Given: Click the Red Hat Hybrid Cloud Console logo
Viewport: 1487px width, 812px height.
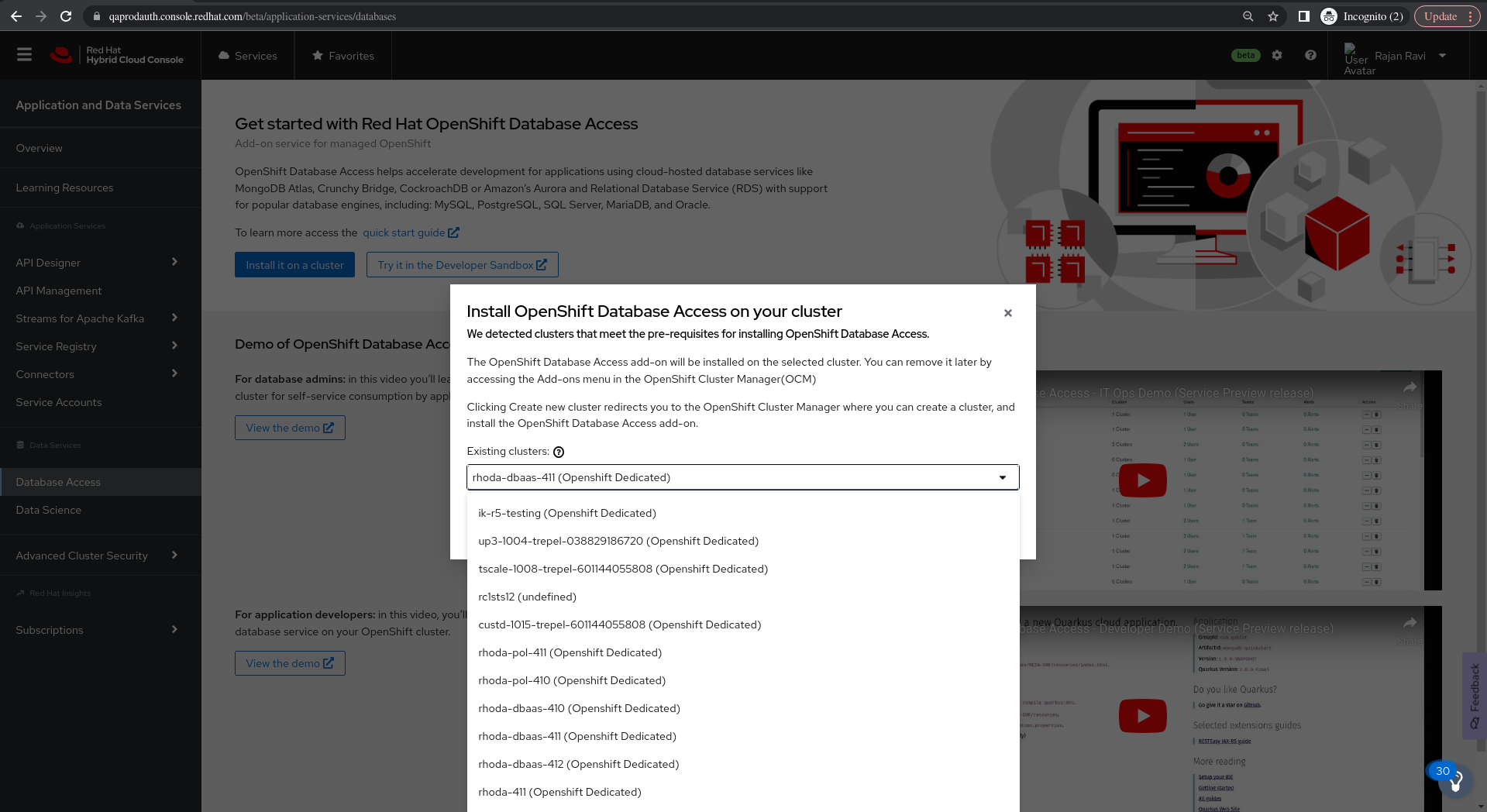Looking at the screenshot, I should (116, 55).
